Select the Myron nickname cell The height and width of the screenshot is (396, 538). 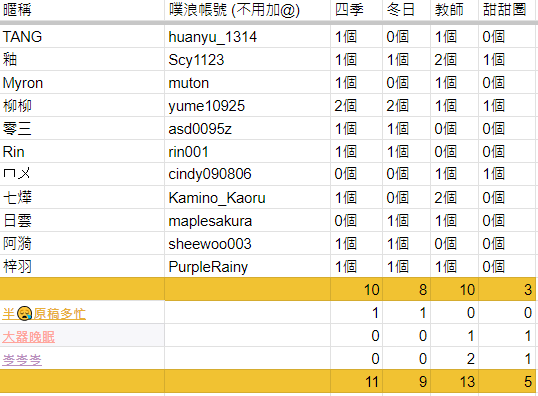click(82, 83)
